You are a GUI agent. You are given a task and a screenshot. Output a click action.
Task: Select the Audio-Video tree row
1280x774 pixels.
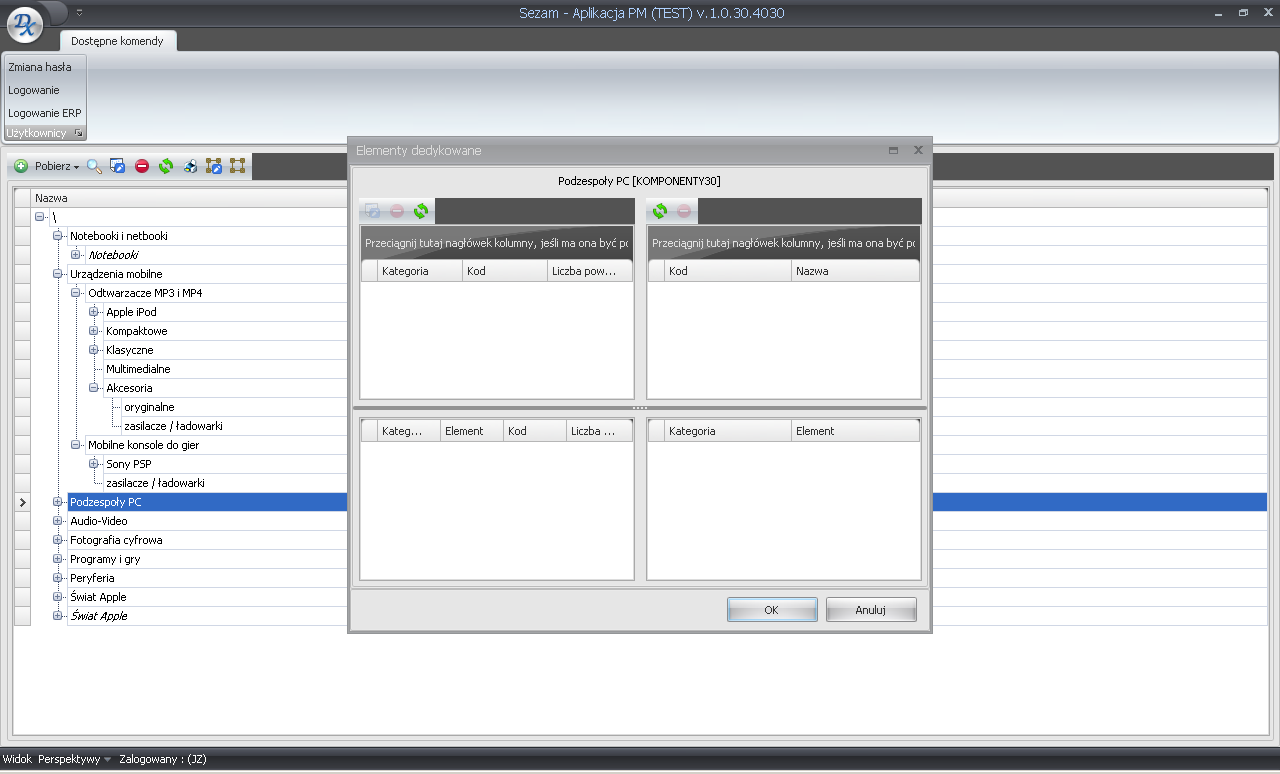(x=98, y=521)
